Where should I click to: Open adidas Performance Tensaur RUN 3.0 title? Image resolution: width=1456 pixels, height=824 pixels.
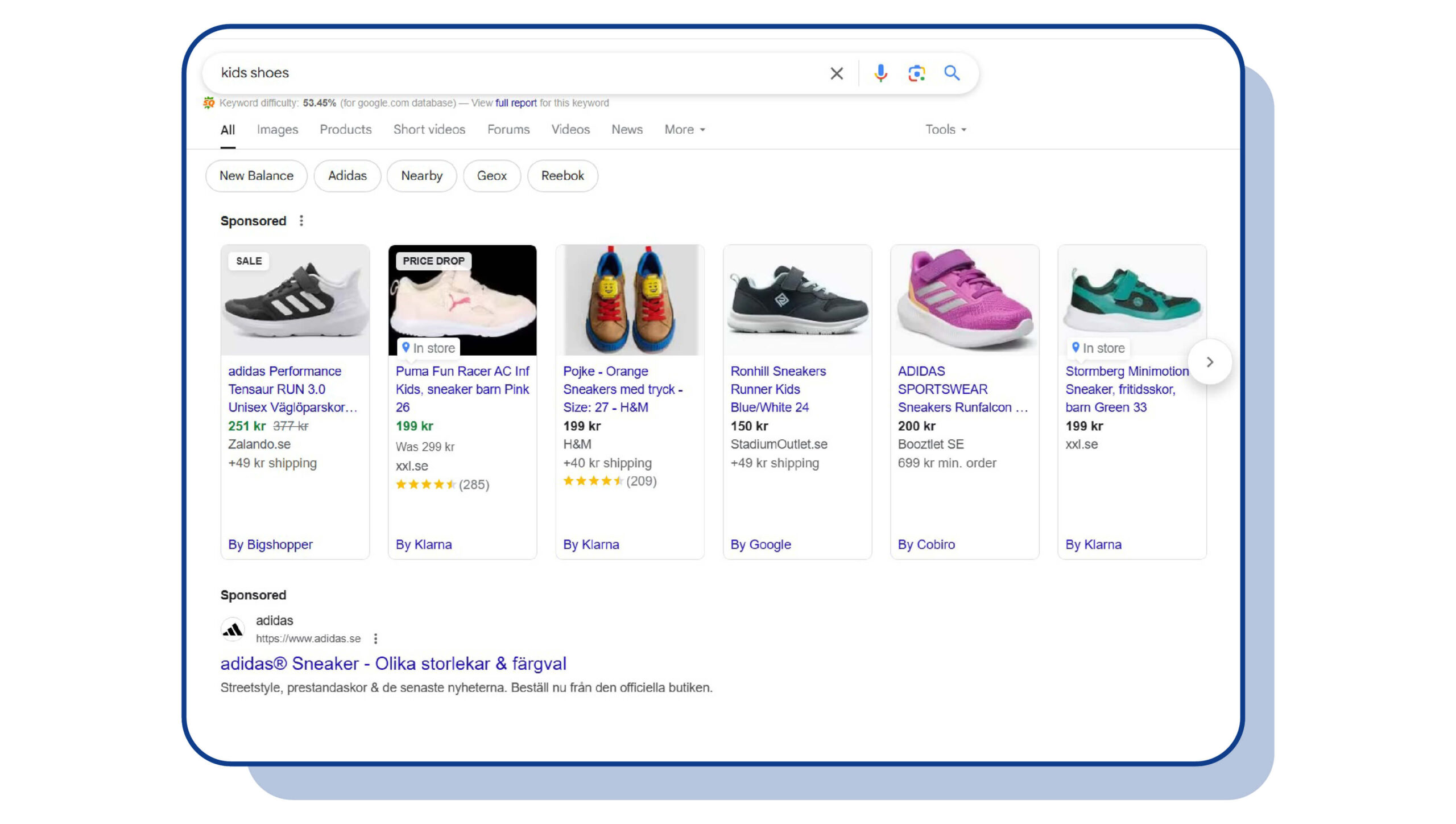click(292, 389)
